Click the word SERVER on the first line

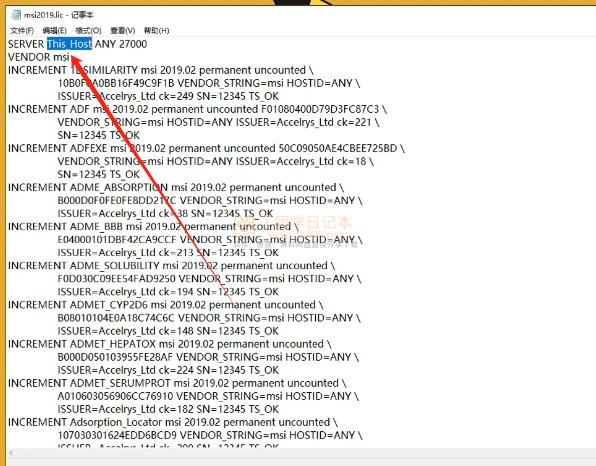(x=26, y=44)
